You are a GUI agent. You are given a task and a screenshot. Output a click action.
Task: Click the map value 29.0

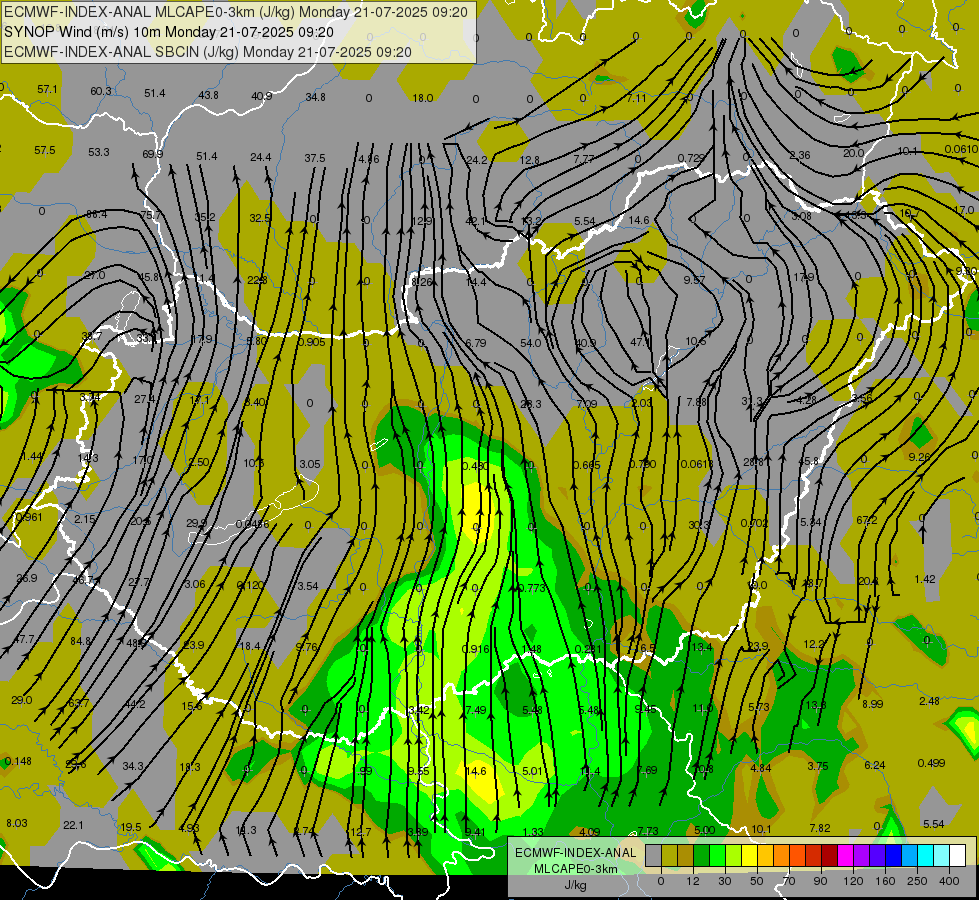click(22, 700)
